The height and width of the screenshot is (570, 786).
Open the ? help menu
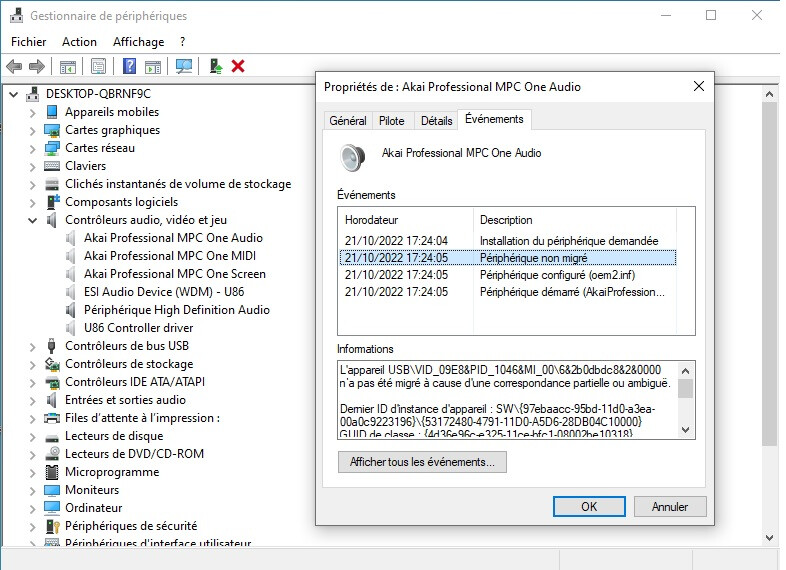click(182, 42)
